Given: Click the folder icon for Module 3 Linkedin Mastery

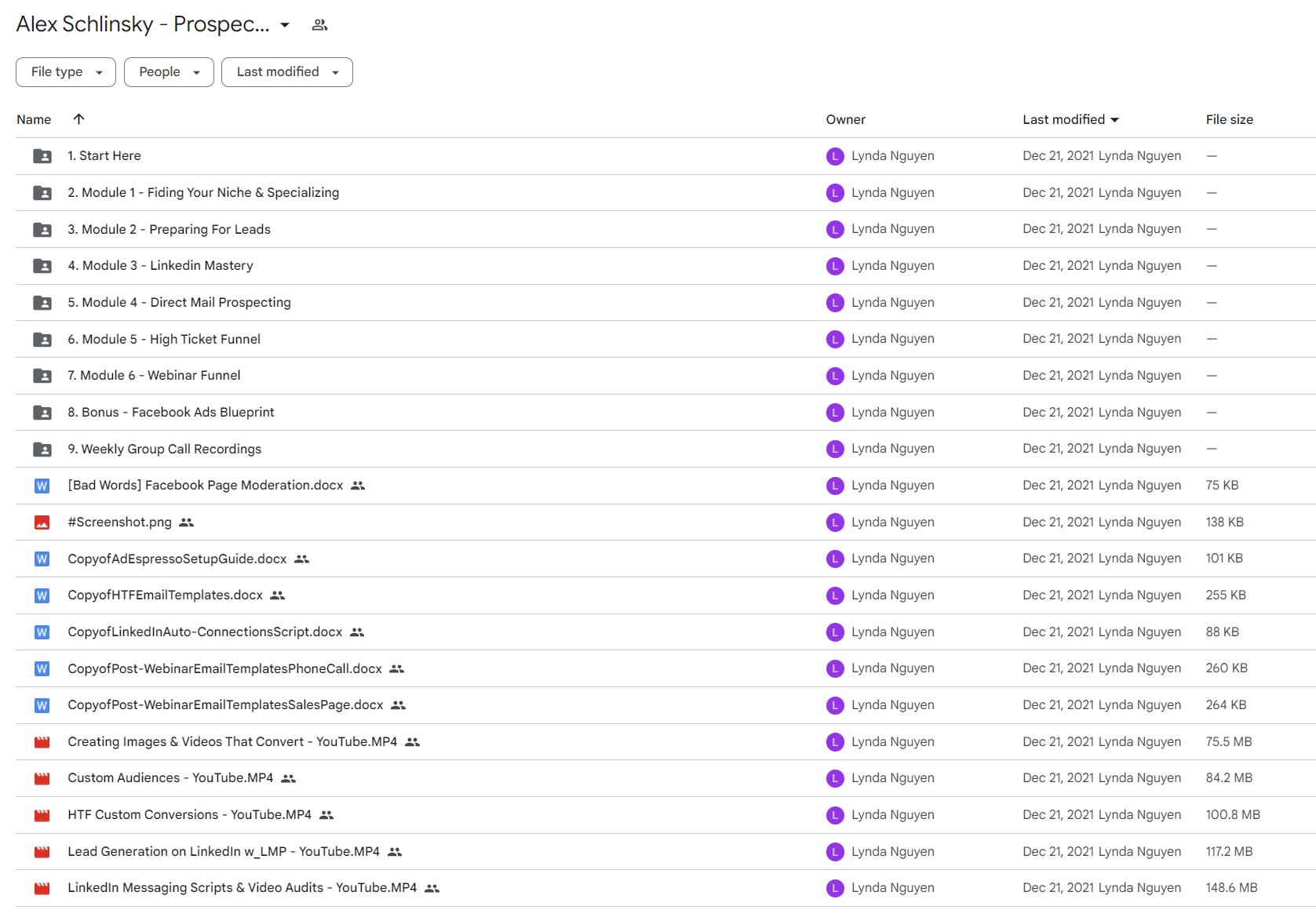Looking at the screenshot, I should (42, 266).
